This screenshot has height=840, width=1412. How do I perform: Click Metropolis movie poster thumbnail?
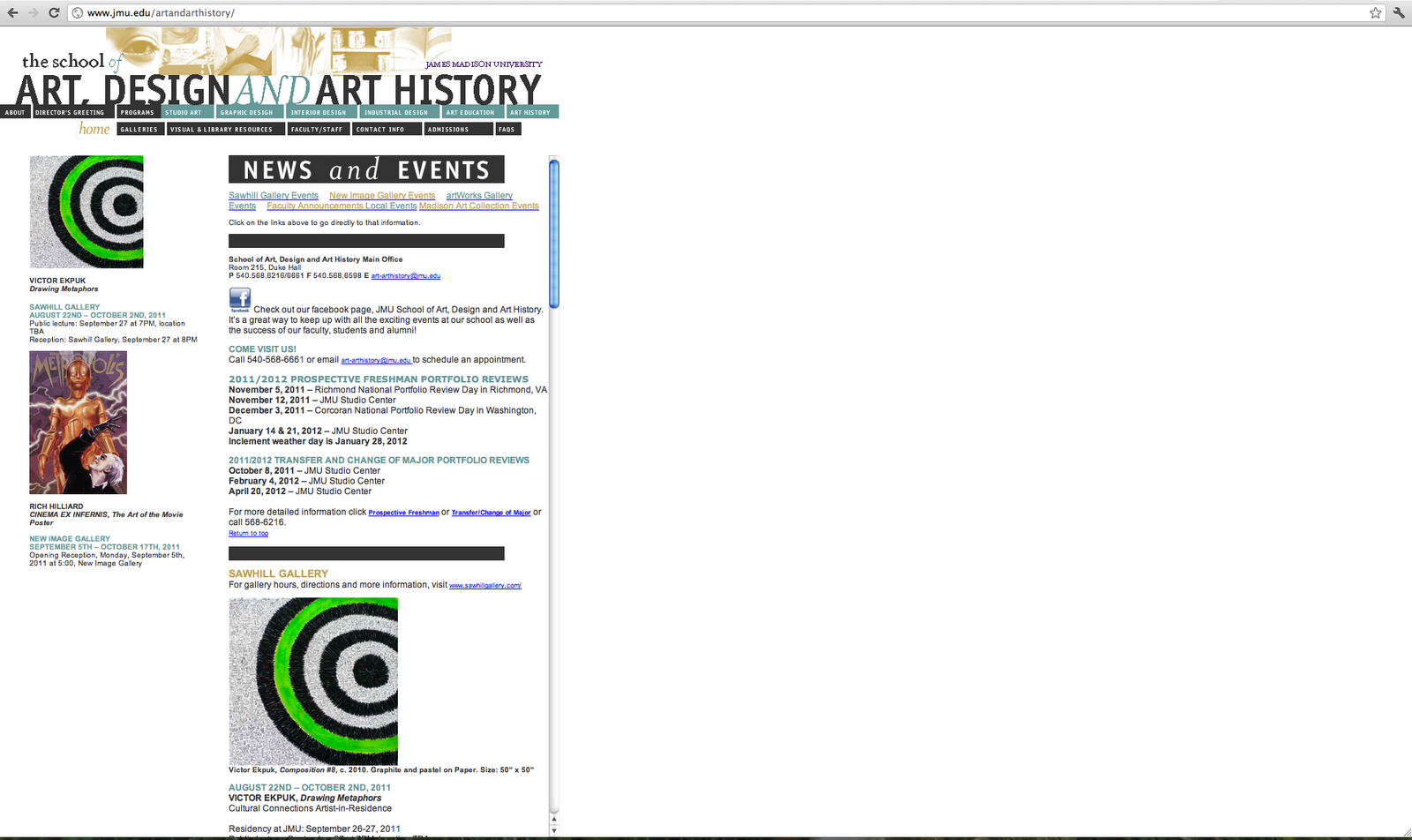79,423
